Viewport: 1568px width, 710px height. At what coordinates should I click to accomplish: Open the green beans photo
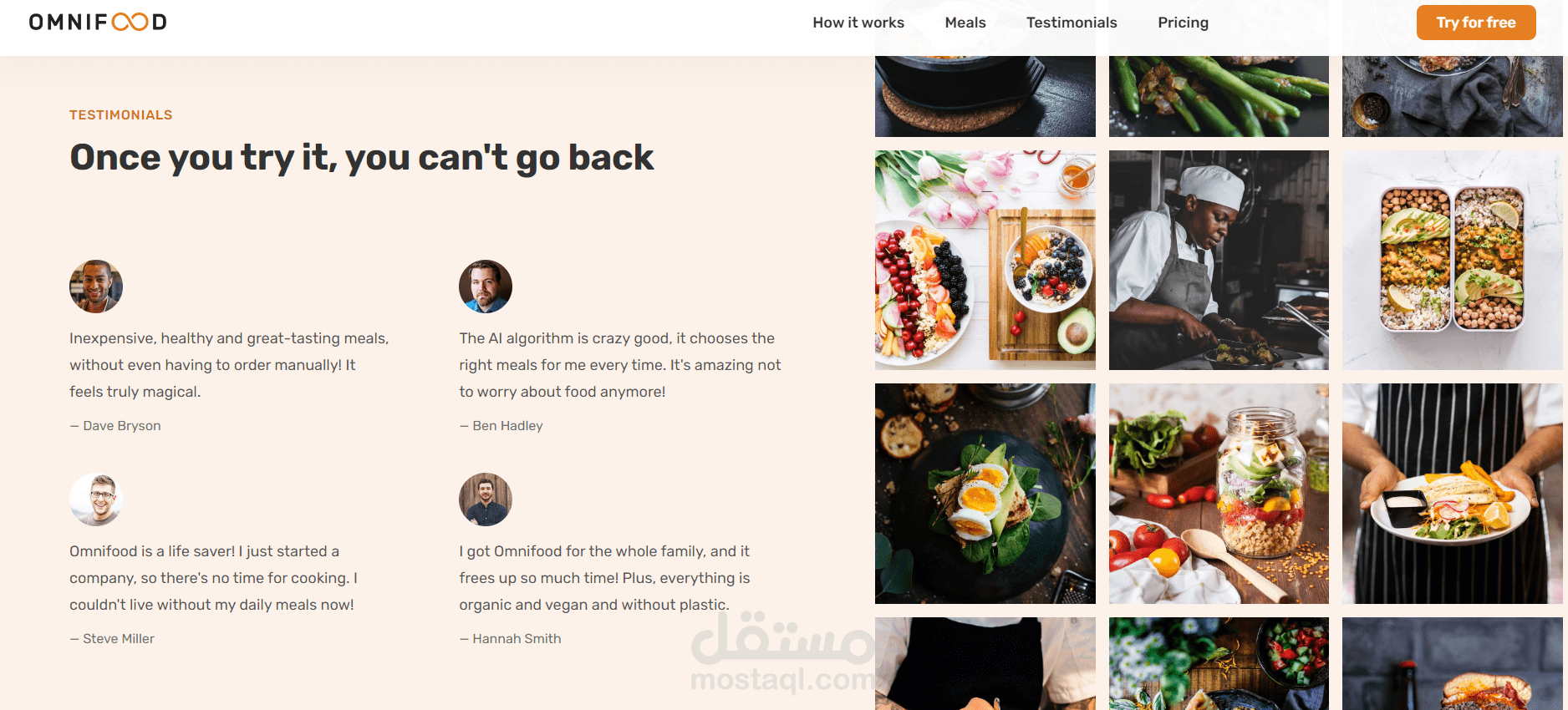pos(1219,96)
